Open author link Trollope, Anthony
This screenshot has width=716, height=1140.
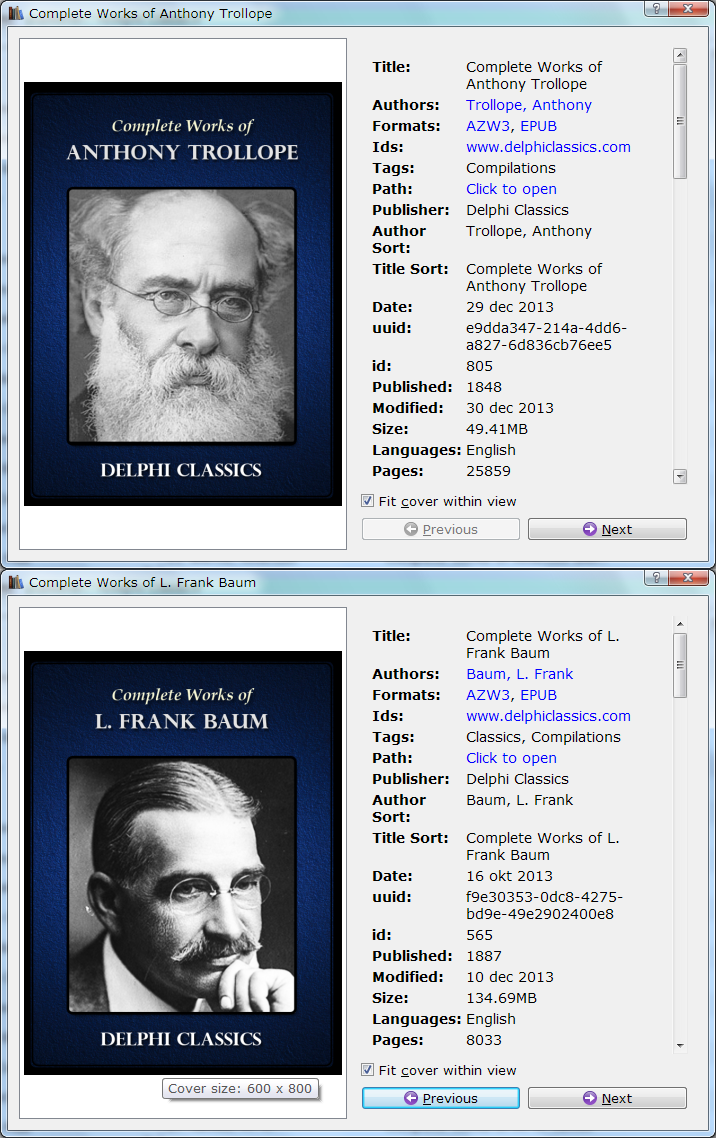click(528, 105)
